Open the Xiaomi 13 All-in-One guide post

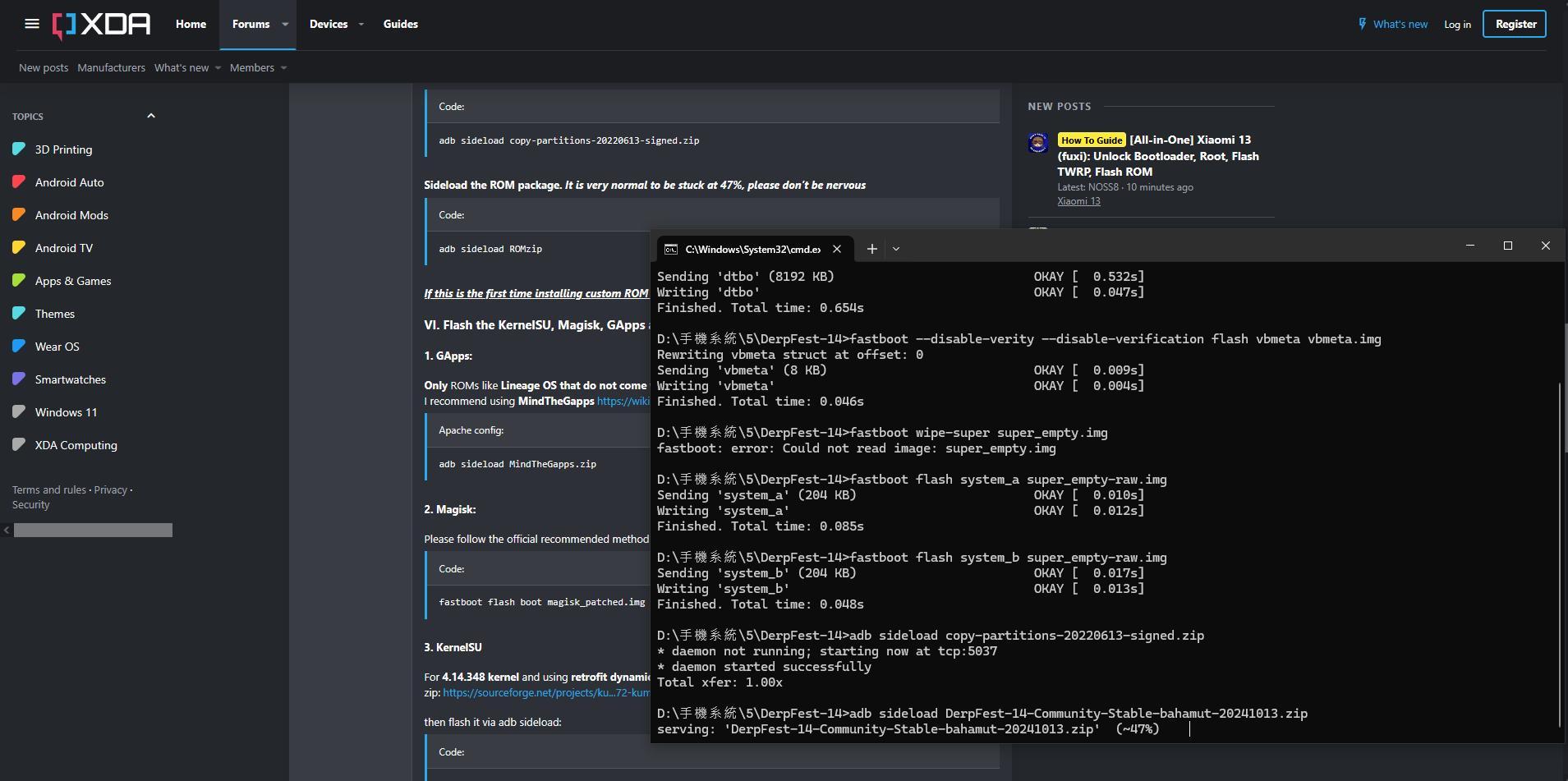click(1158, 156)
